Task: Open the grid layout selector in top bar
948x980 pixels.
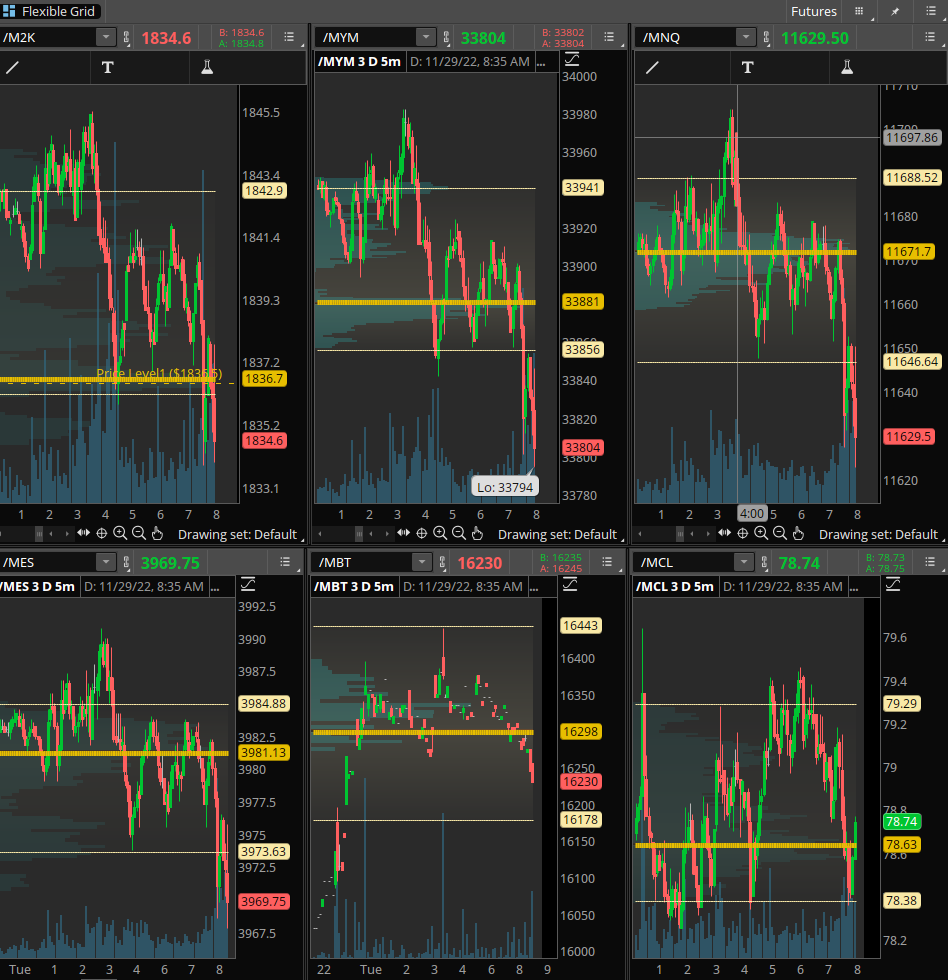Action: tap(859, 11)
